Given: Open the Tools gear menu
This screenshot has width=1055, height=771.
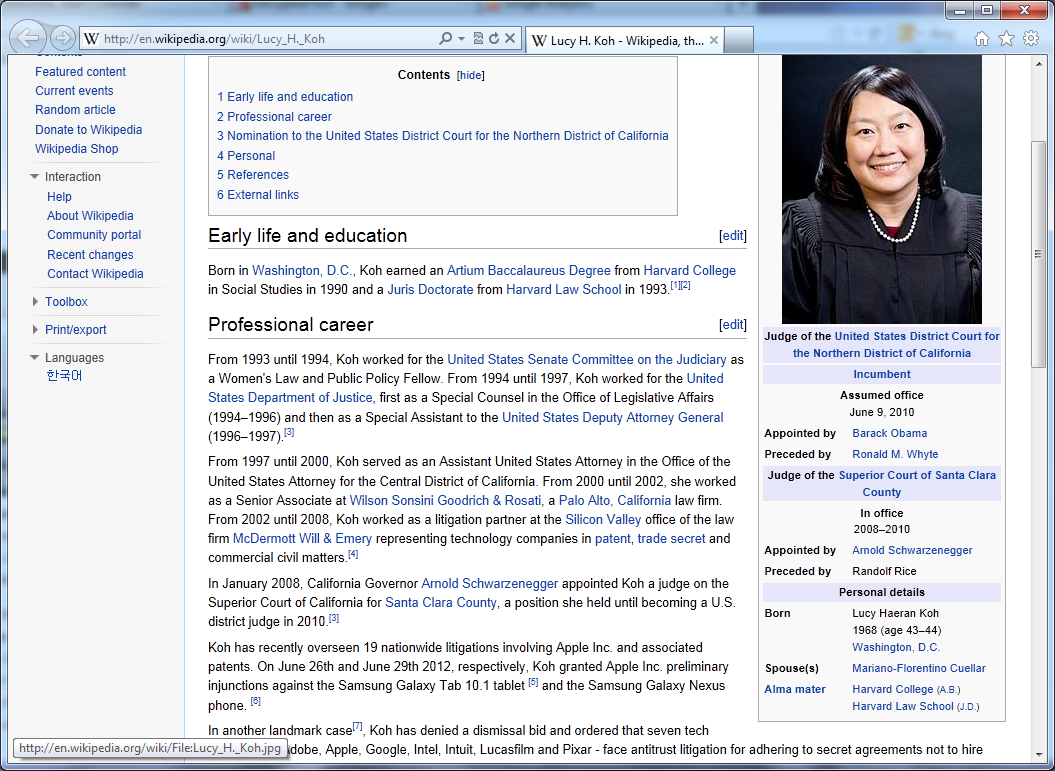Looking at the screenshot, I should [1031, 38].
